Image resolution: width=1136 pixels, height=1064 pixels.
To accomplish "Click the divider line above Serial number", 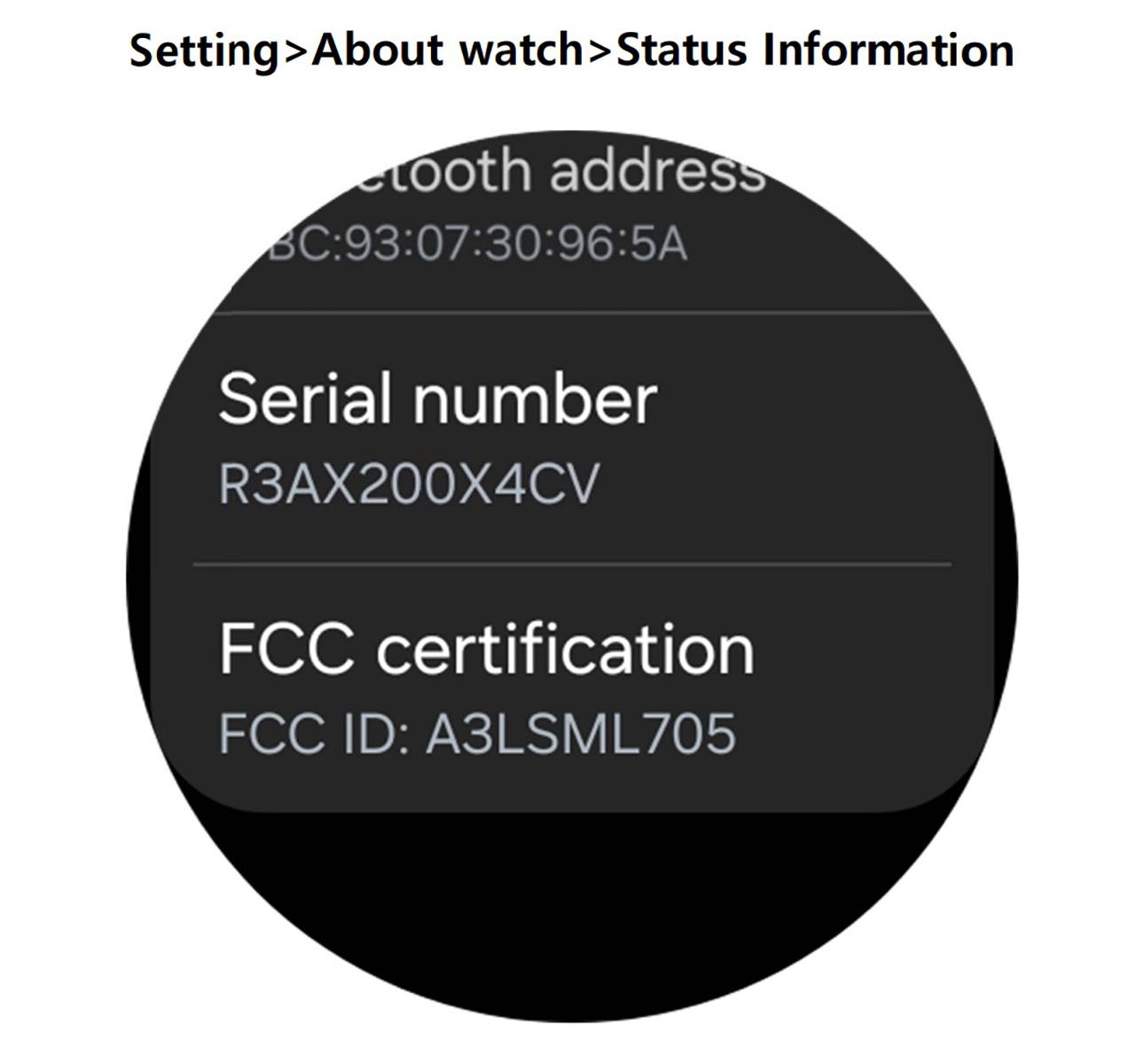I will 576,312.
